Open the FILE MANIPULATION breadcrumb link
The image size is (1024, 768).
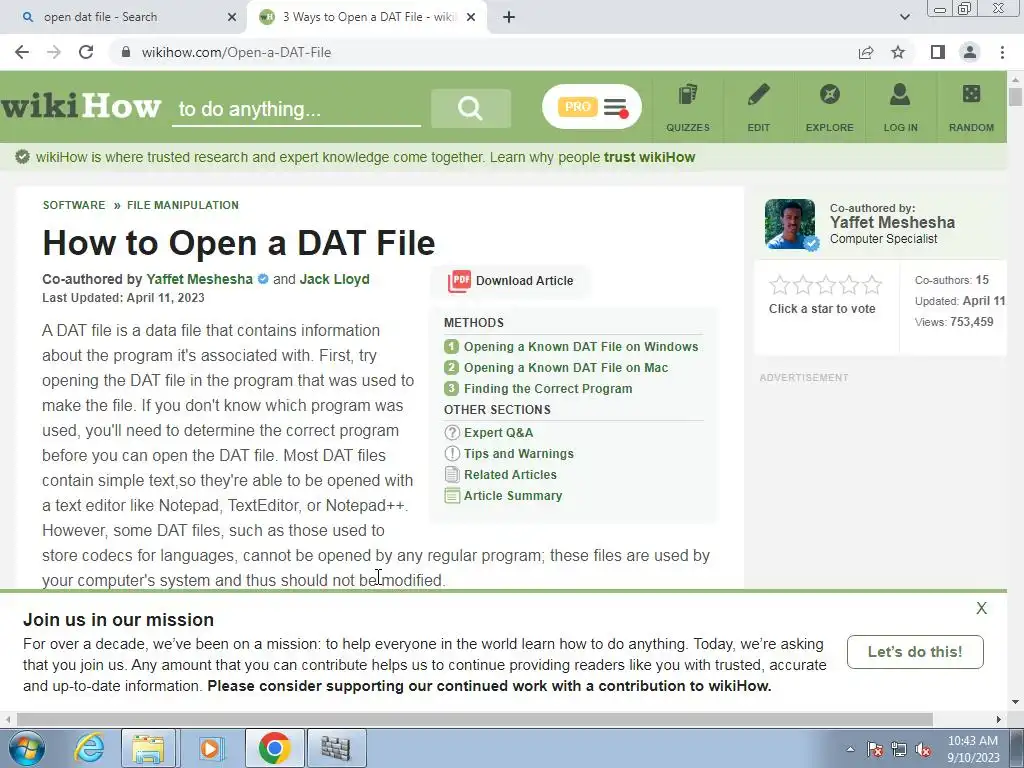(x=183, y=205)
